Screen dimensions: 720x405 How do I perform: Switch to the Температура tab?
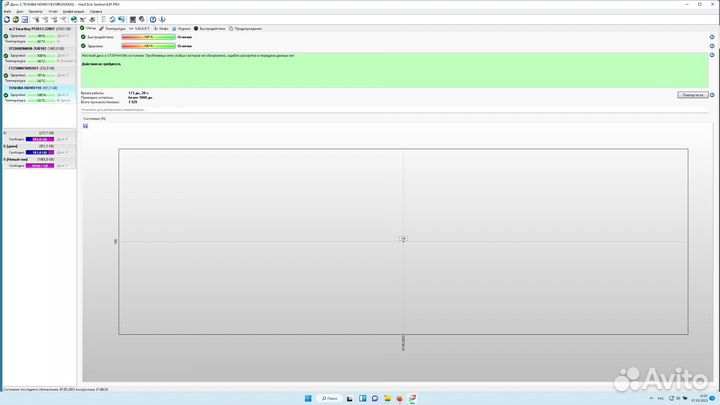pyautogui.click(x=112, y=28)
